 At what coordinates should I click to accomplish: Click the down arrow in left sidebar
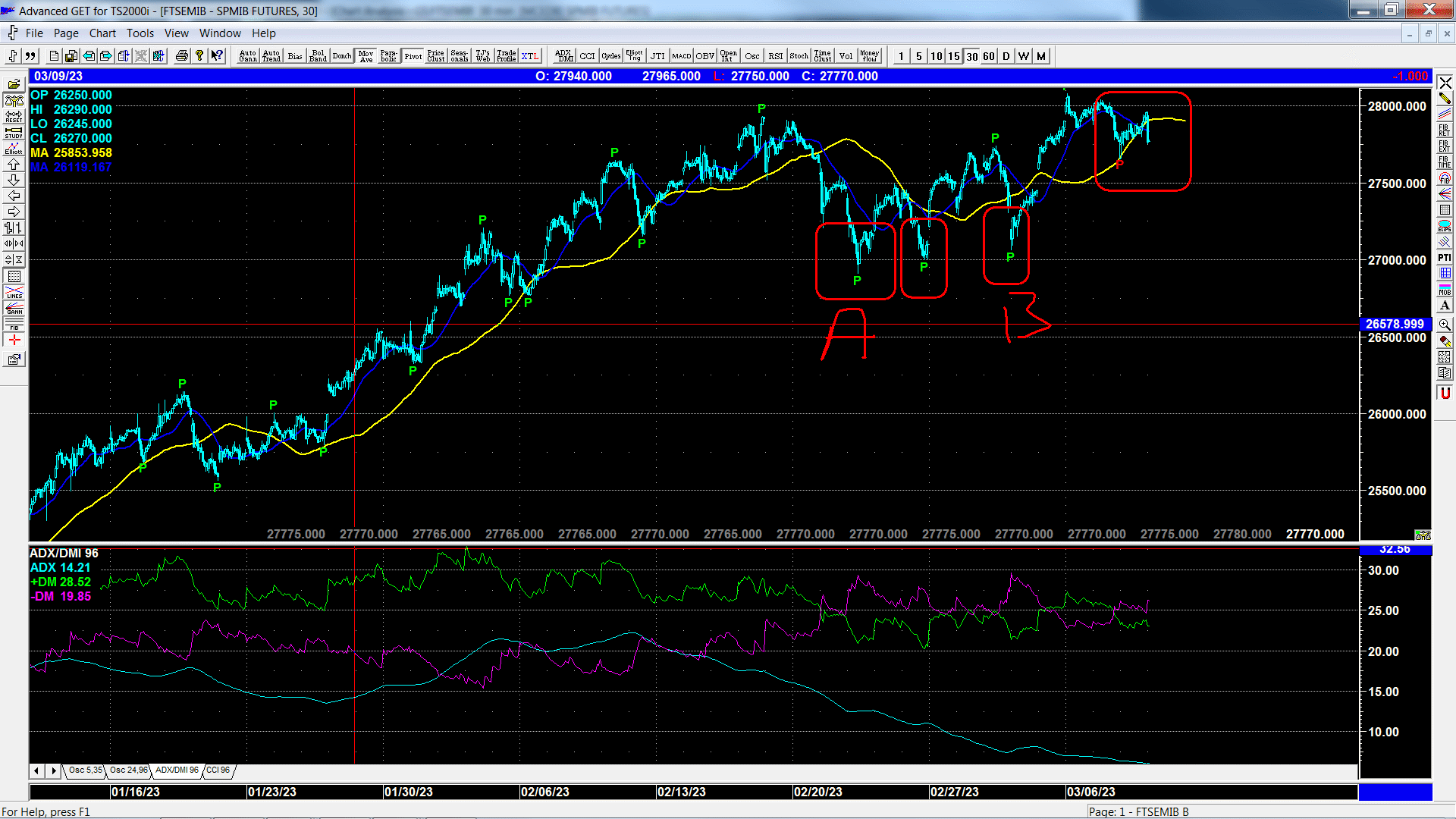pos(14,180)
